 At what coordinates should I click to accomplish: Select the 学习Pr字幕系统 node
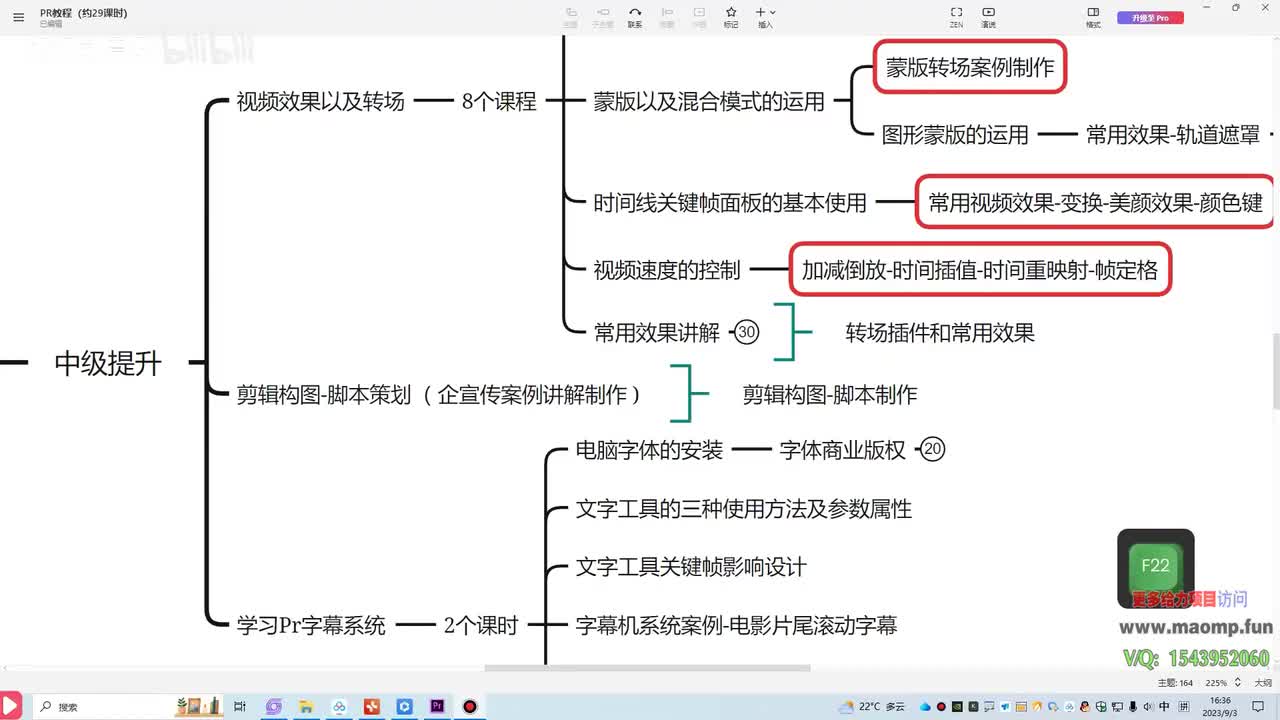311,625
